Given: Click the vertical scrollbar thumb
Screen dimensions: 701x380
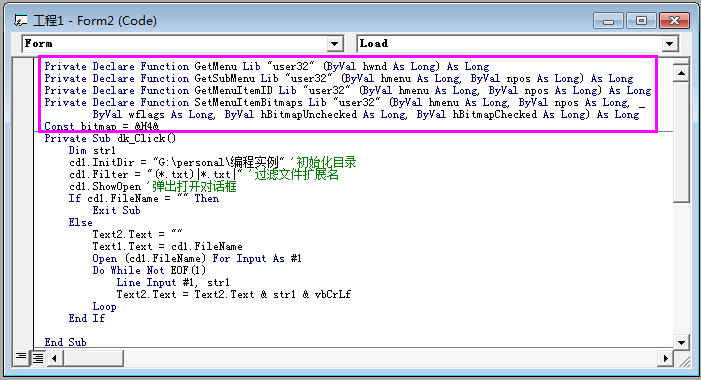Looking at the screenshot, I should 681,142.
